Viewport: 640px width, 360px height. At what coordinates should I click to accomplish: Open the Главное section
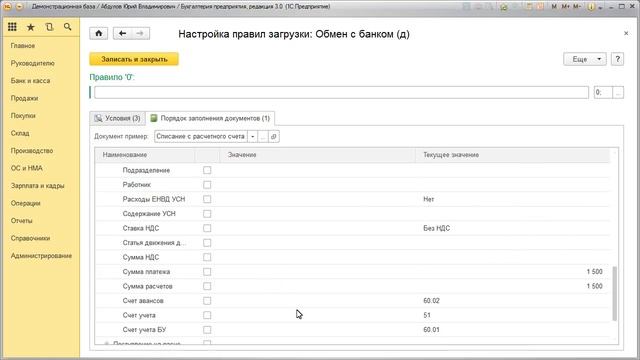23,46
